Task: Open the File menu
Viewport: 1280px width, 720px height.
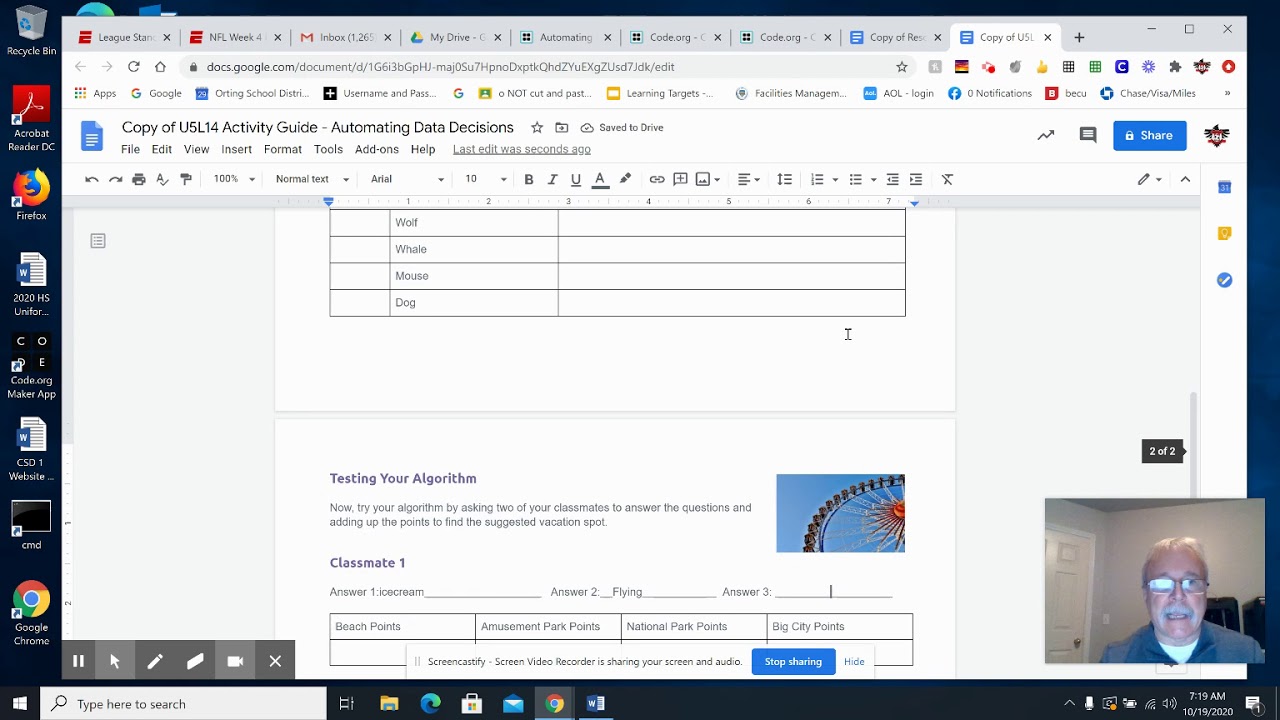Action: point(130,149)
